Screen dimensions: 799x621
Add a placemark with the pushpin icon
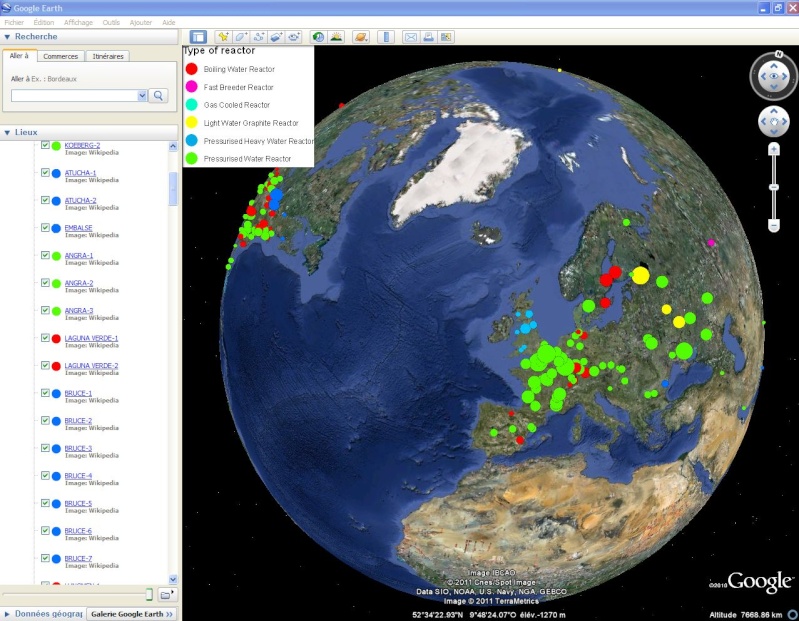click(223, 37)
